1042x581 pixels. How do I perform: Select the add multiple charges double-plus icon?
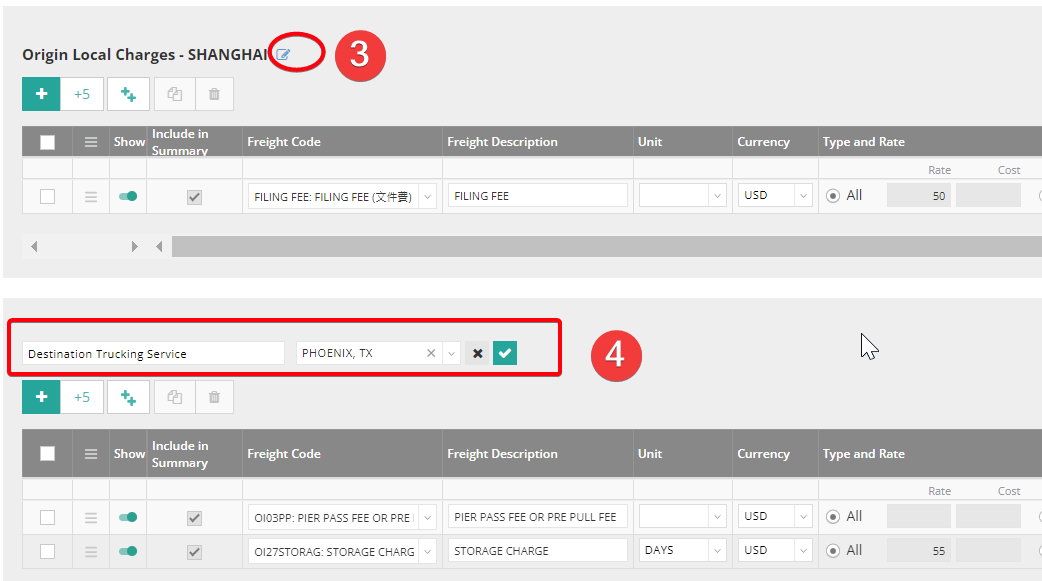[x=128, y=93]
